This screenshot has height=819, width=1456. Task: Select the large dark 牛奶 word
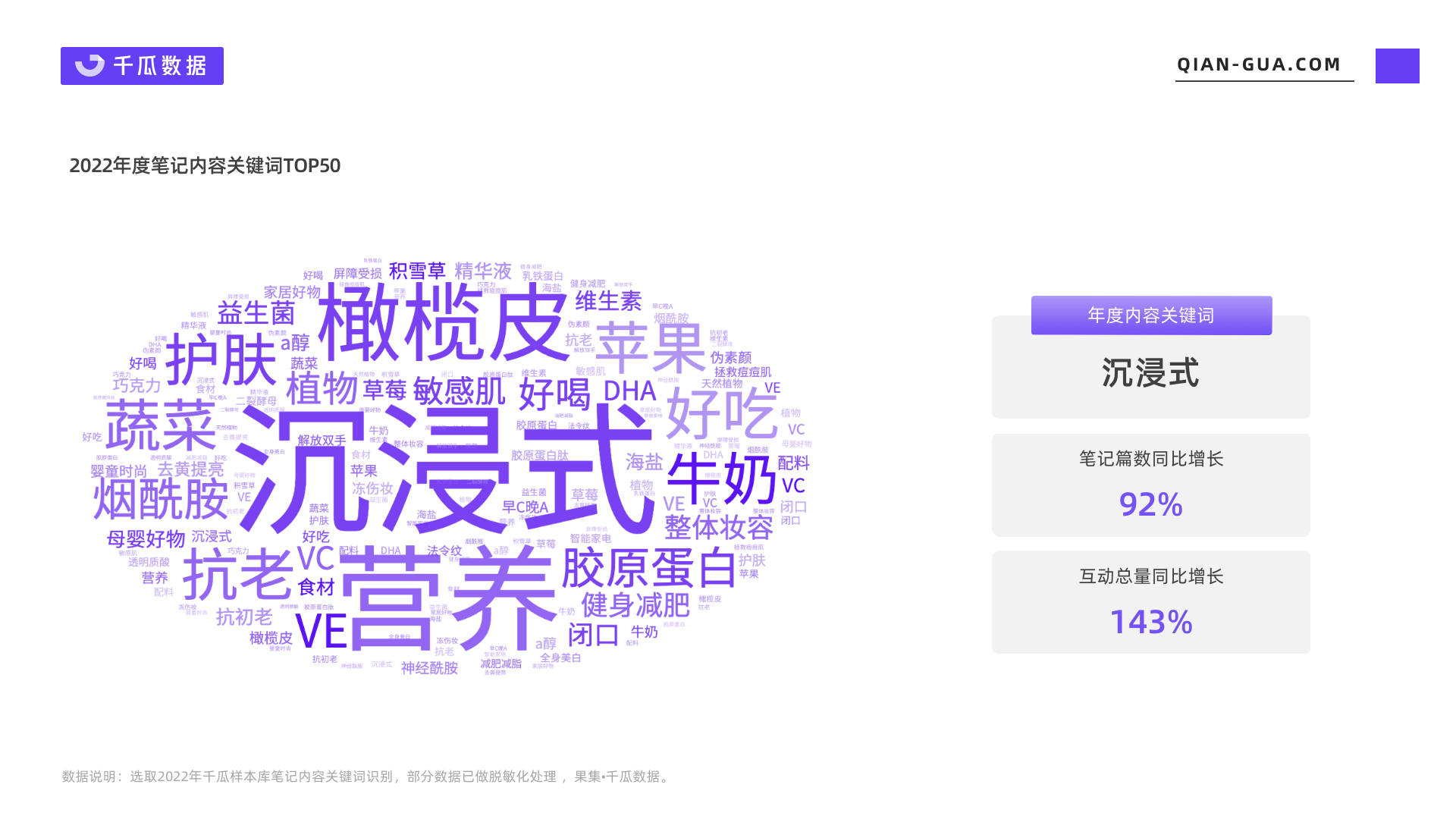point(722,478)
